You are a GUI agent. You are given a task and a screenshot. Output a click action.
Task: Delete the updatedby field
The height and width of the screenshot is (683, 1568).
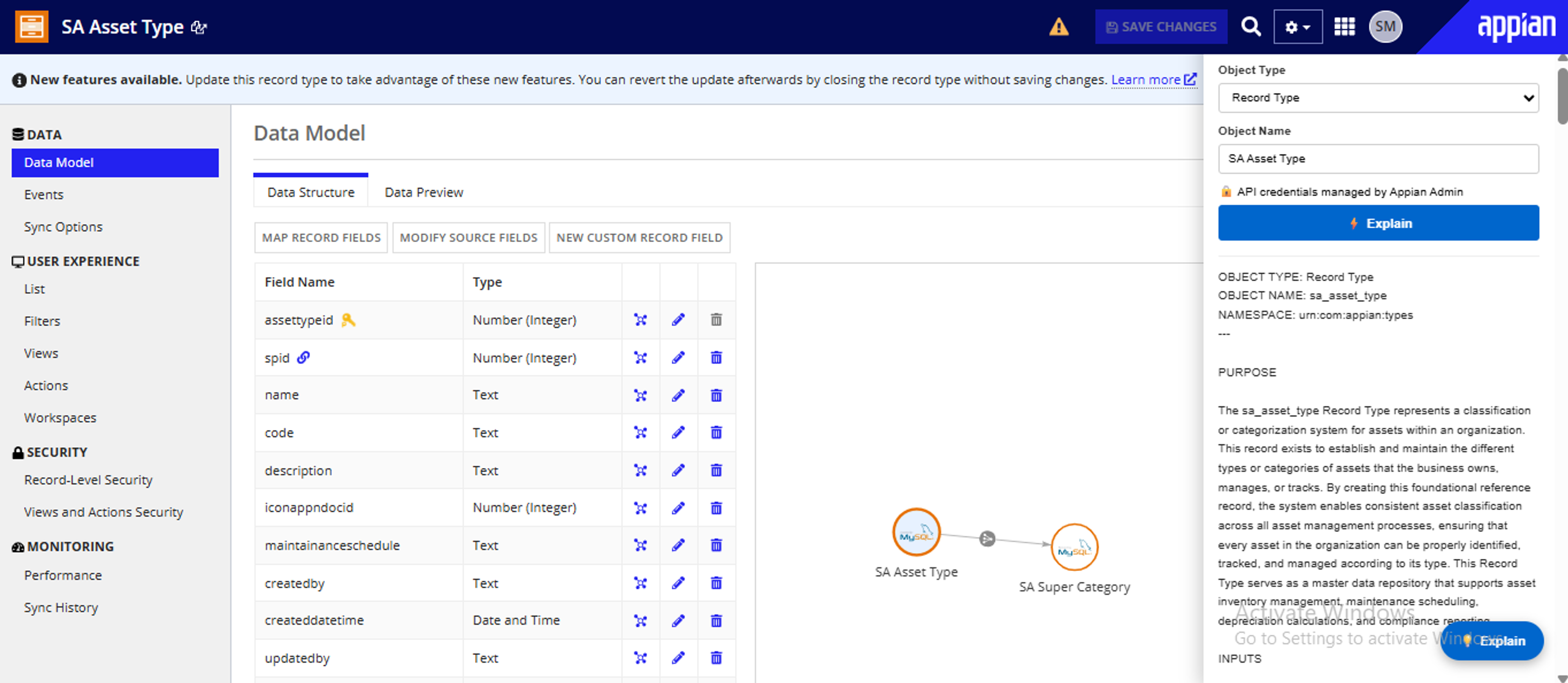717,657
